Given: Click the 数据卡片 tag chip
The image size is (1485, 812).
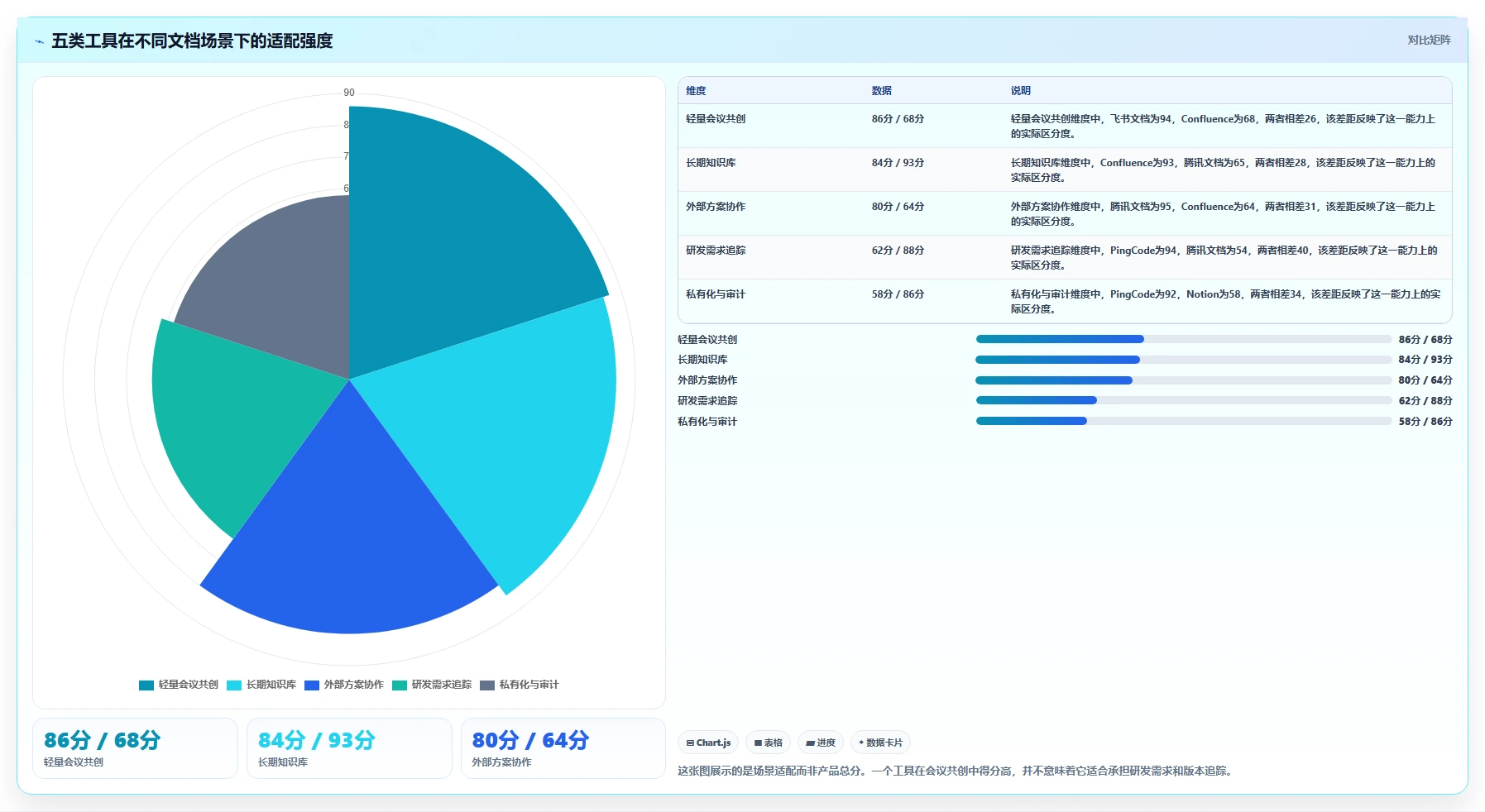Looking at the screenshot, I should (x=880, y=743).
